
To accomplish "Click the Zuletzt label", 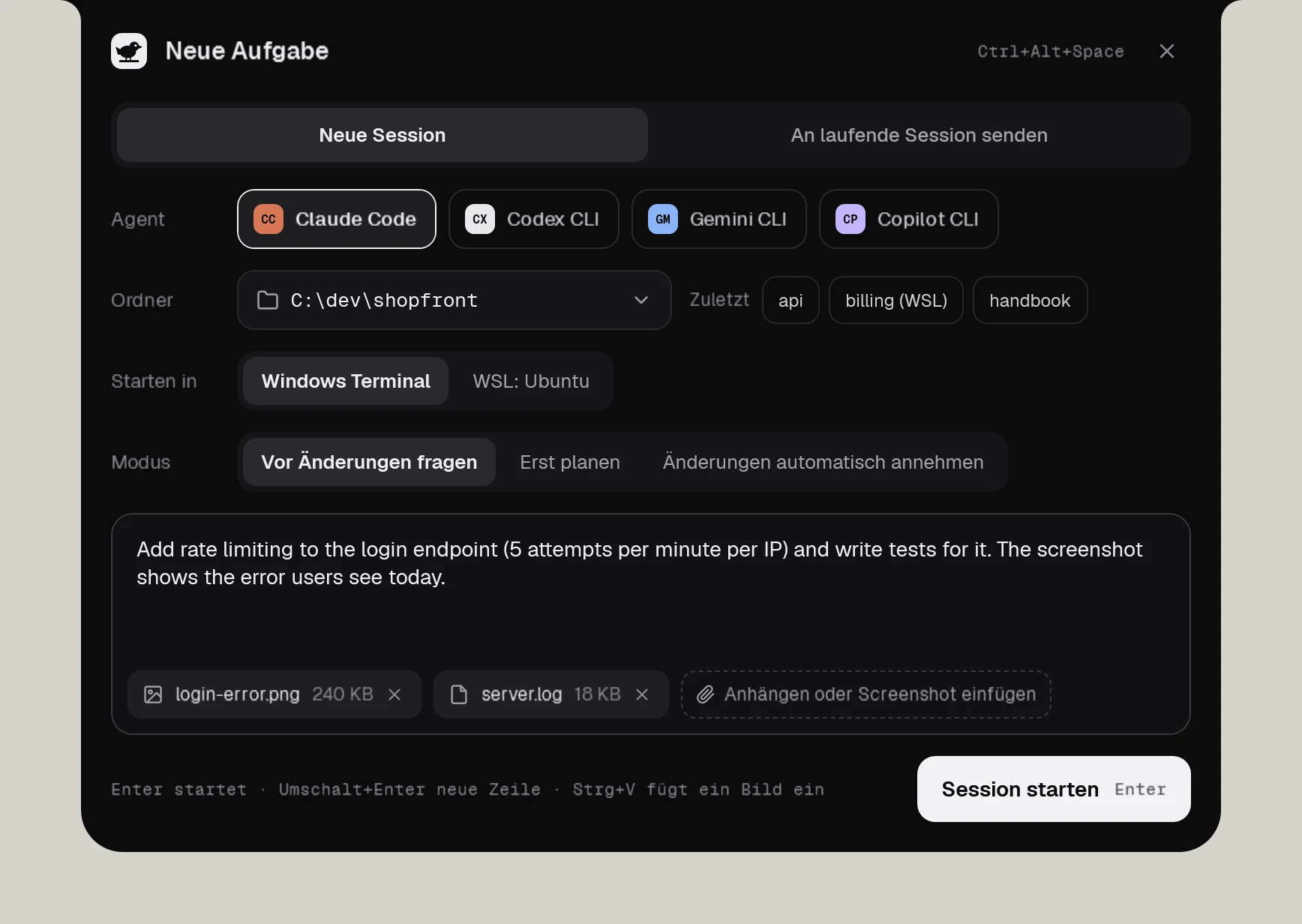I will click(x=719, y=300).
